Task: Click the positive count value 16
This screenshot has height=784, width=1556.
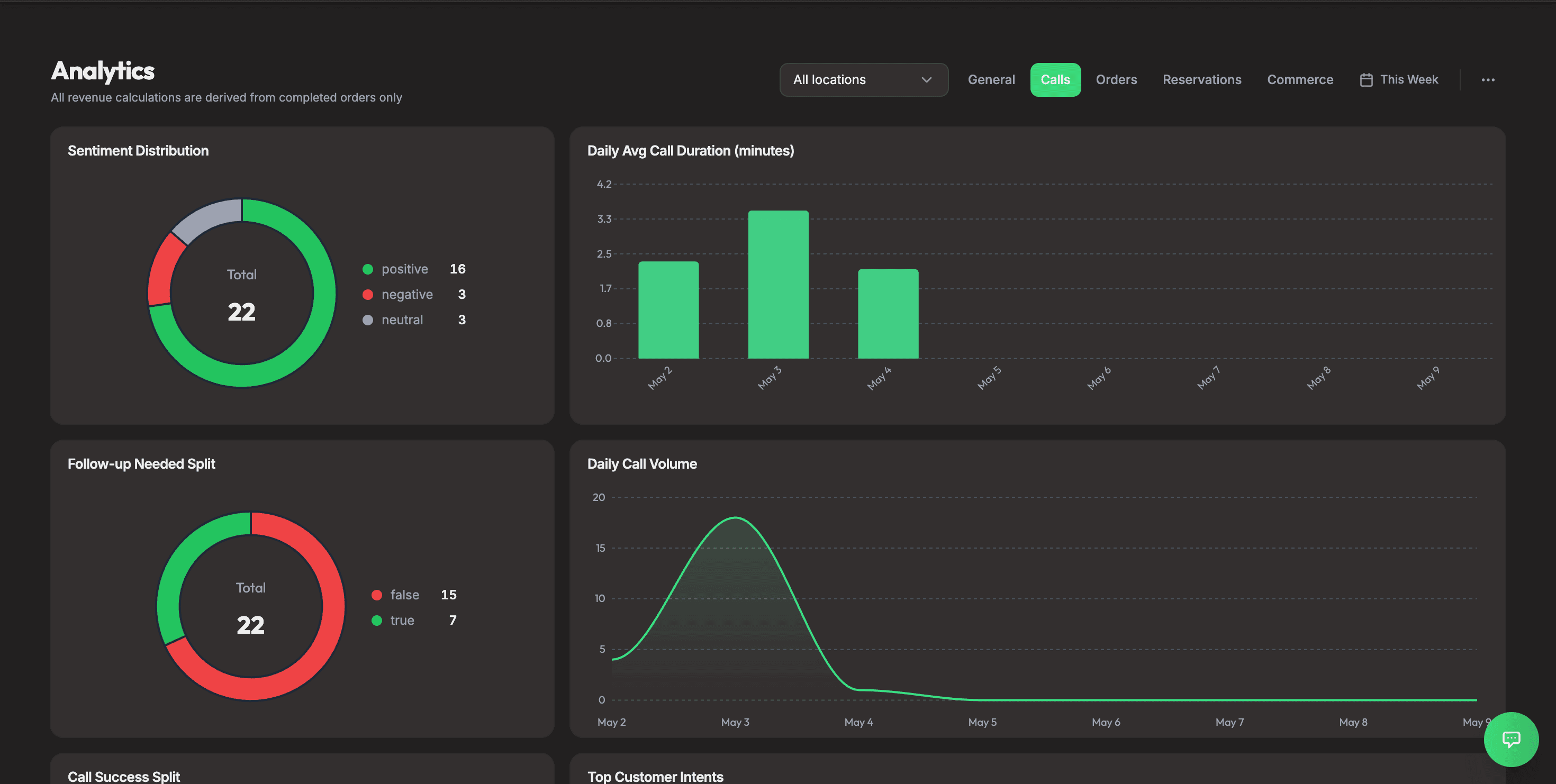Action: point(457,269)
